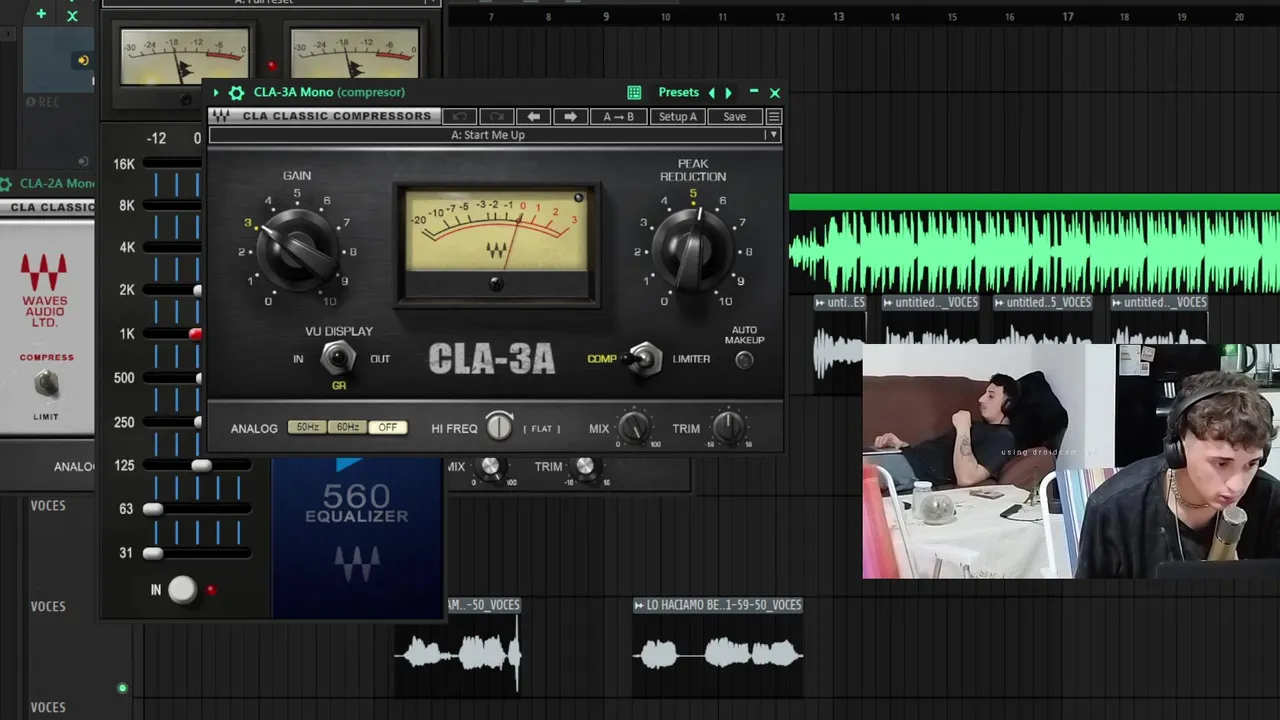The image size is (1280, 720).
Task: Select the green highlighted audio clip in timeline
Action: click(1034, 245)
